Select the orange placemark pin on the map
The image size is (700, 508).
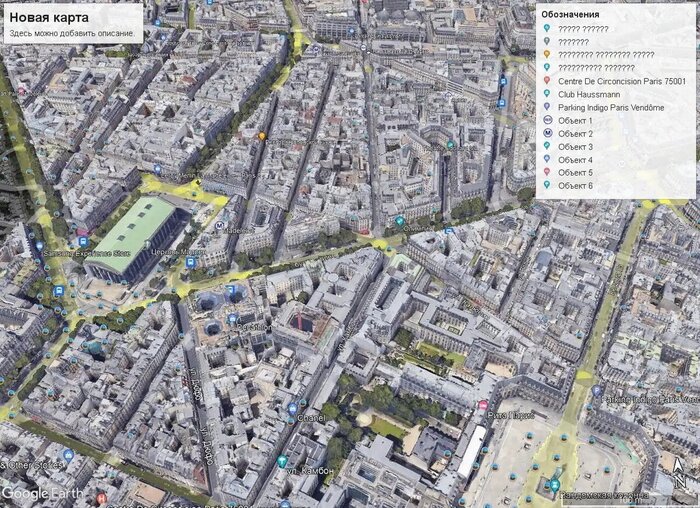click(262, 136)
